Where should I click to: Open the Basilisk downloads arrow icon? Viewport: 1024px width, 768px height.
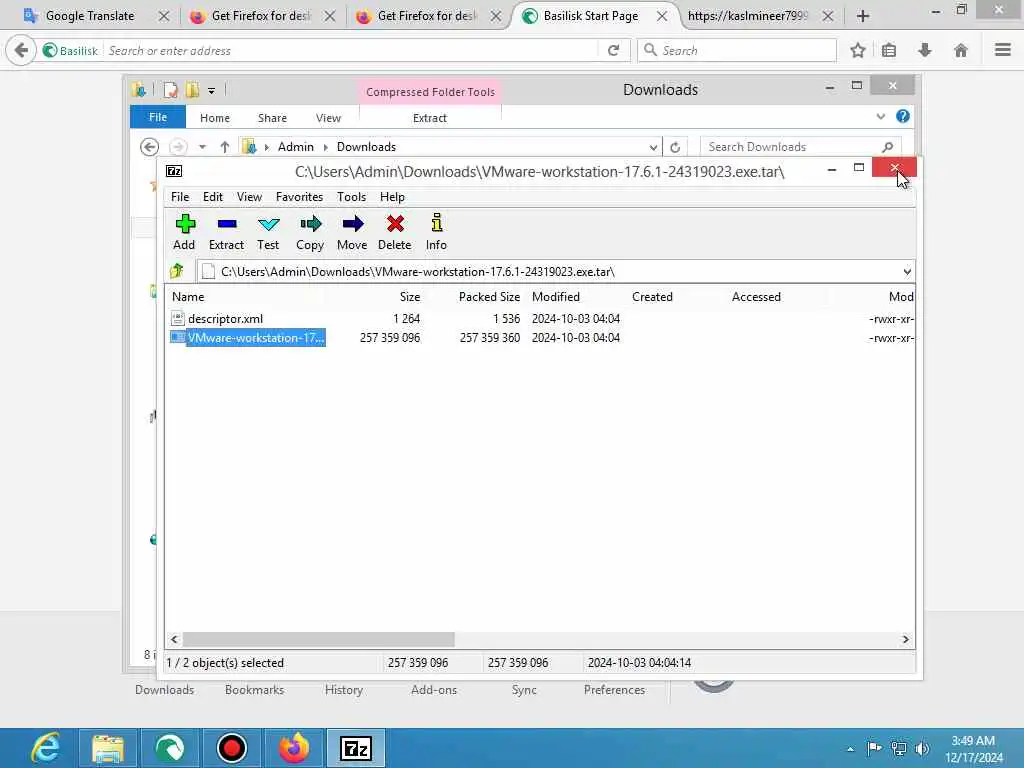[x=925, y=50]
